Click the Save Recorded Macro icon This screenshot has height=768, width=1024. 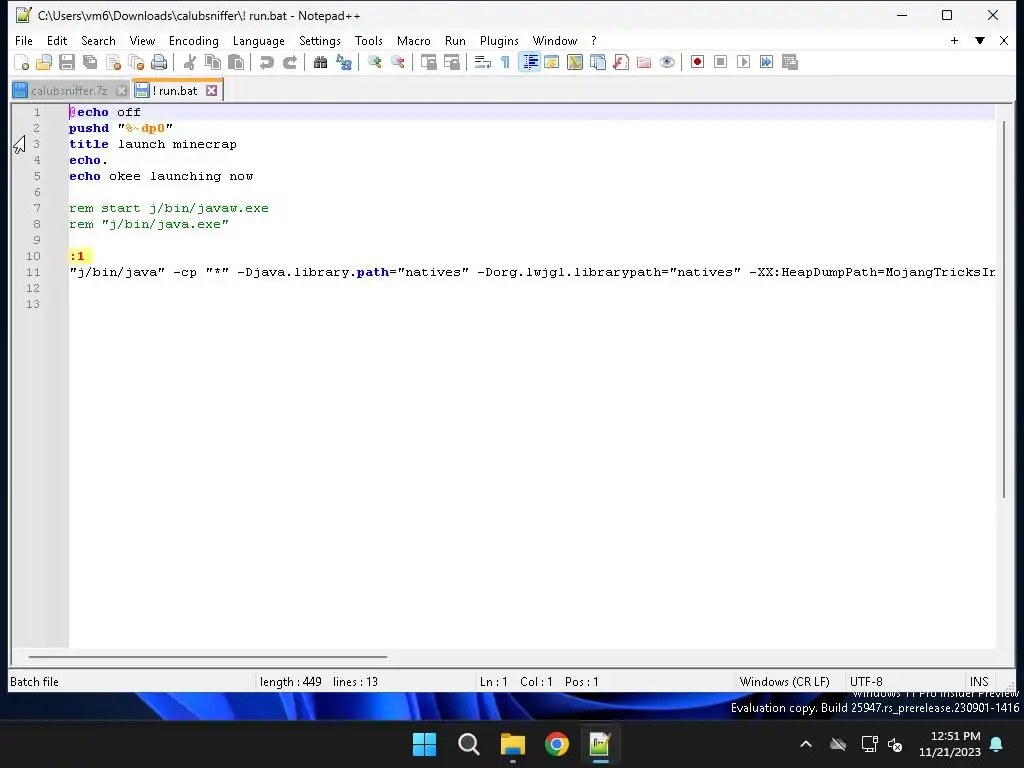click(790, 62)
